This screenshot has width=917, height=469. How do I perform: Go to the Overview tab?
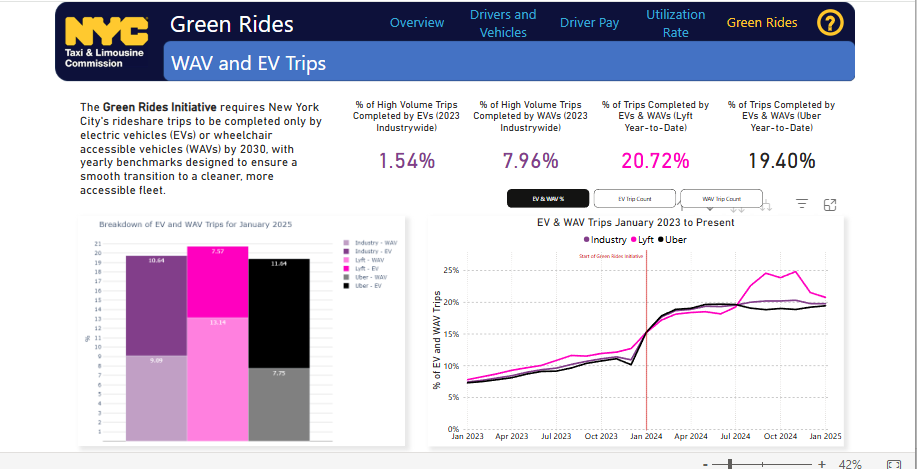(x=417, y=23)
